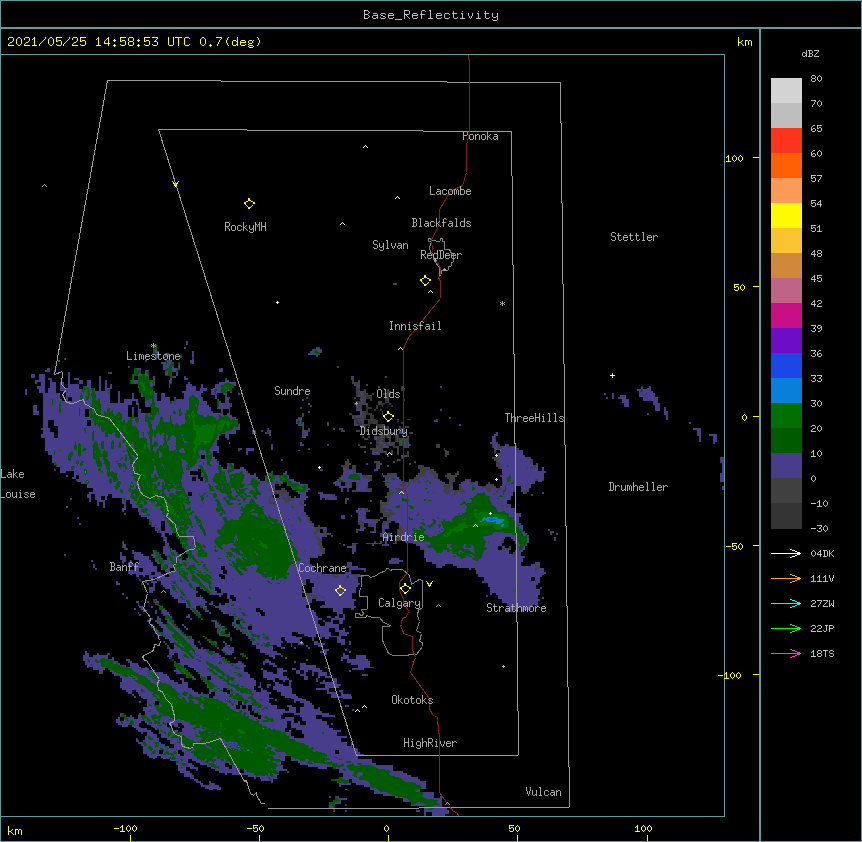Screen dimensions: 862x842
Task: Pick the purple 36-39 dBZ legend swatch
Action: 786,341
